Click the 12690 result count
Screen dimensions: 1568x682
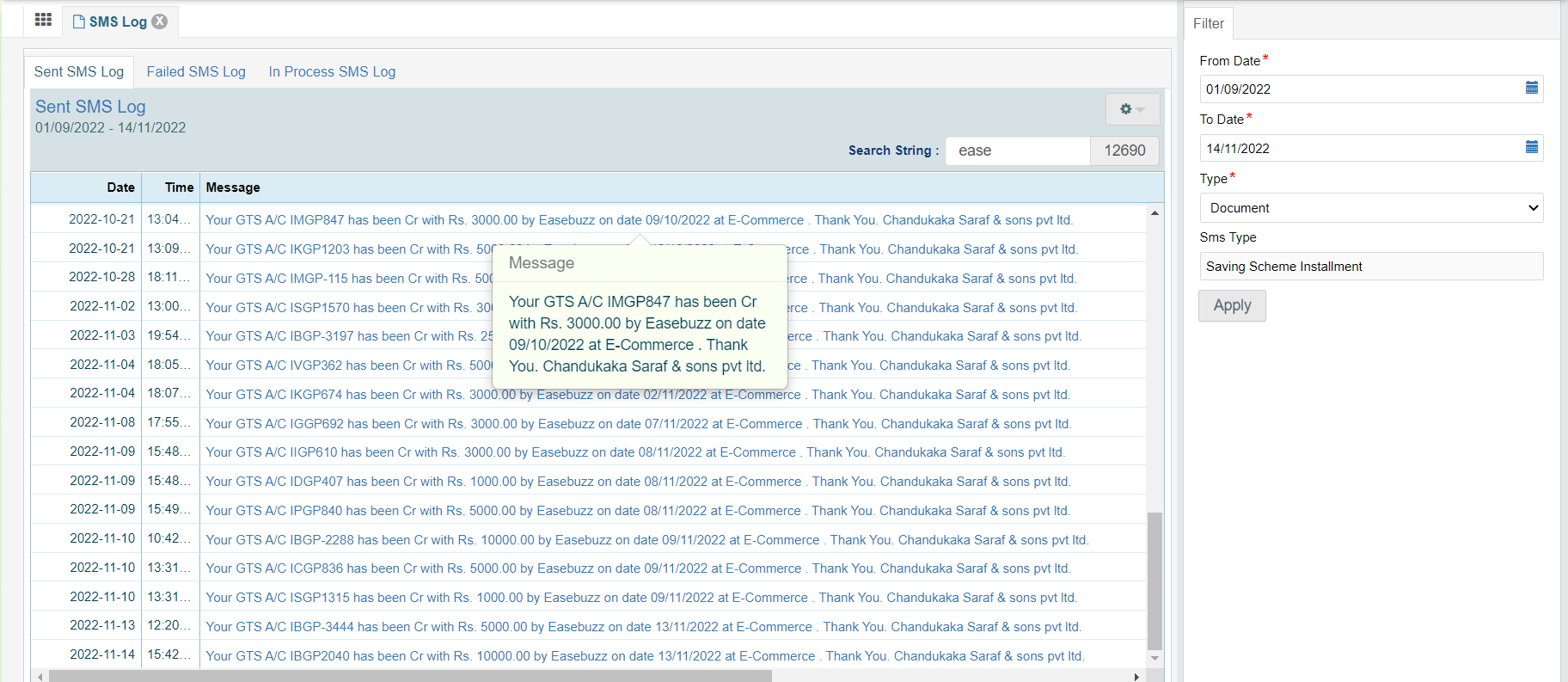(x=1124, y=151)
